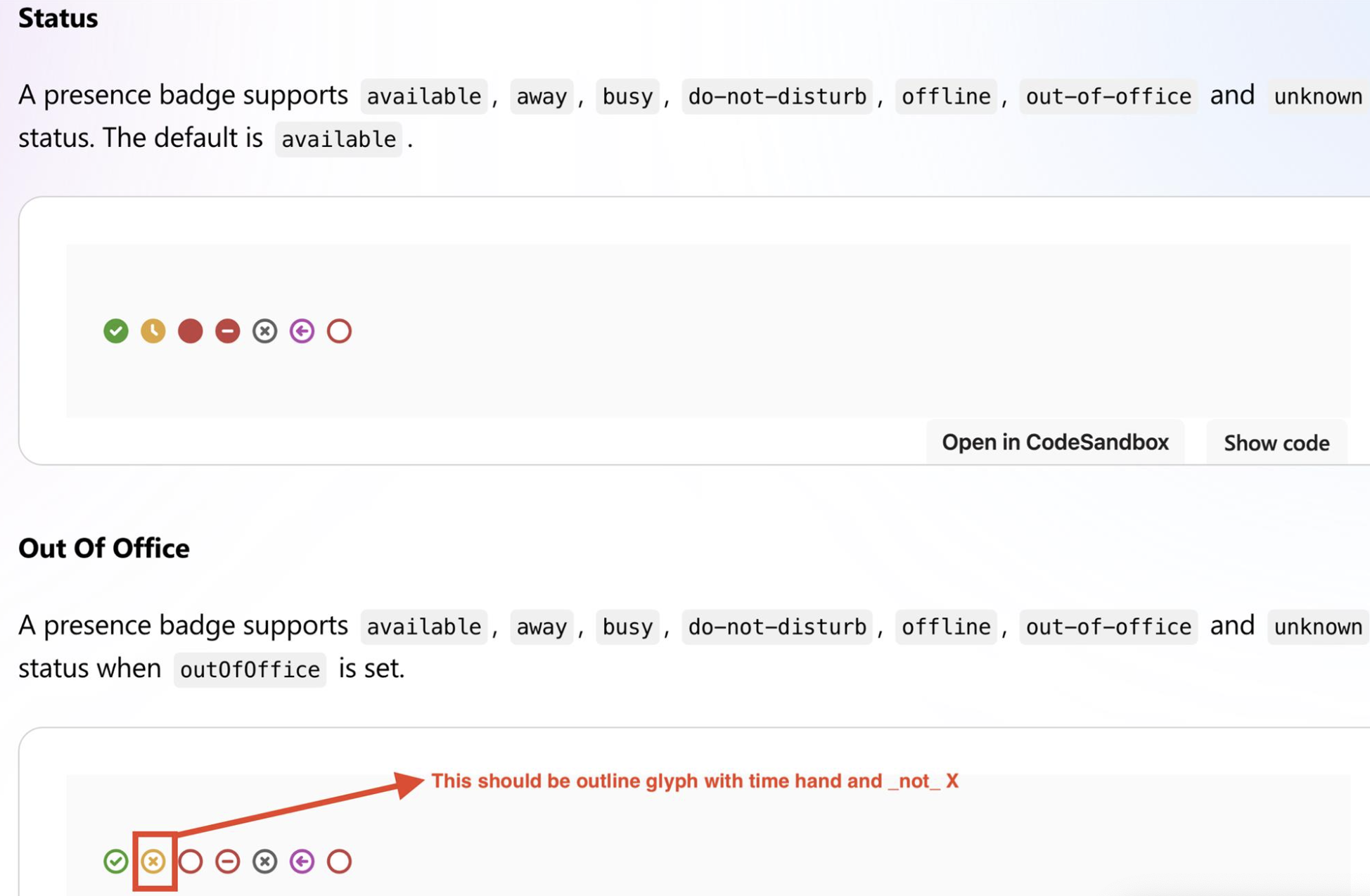Screen dimensions: 1370x896
Task: Select the available inline code label
Action: coord(423,96)
